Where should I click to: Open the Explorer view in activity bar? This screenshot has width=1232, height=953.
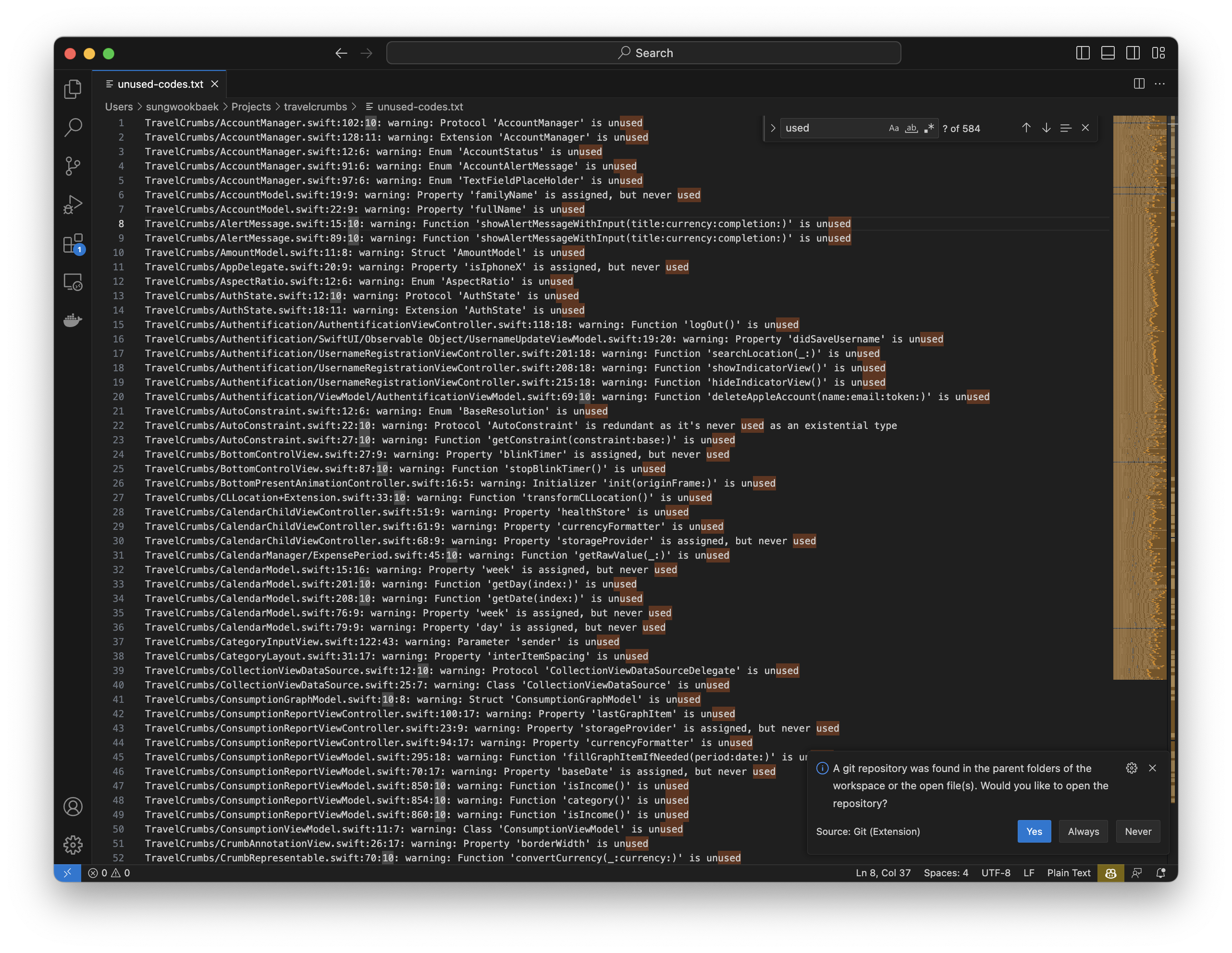point(73,89)
